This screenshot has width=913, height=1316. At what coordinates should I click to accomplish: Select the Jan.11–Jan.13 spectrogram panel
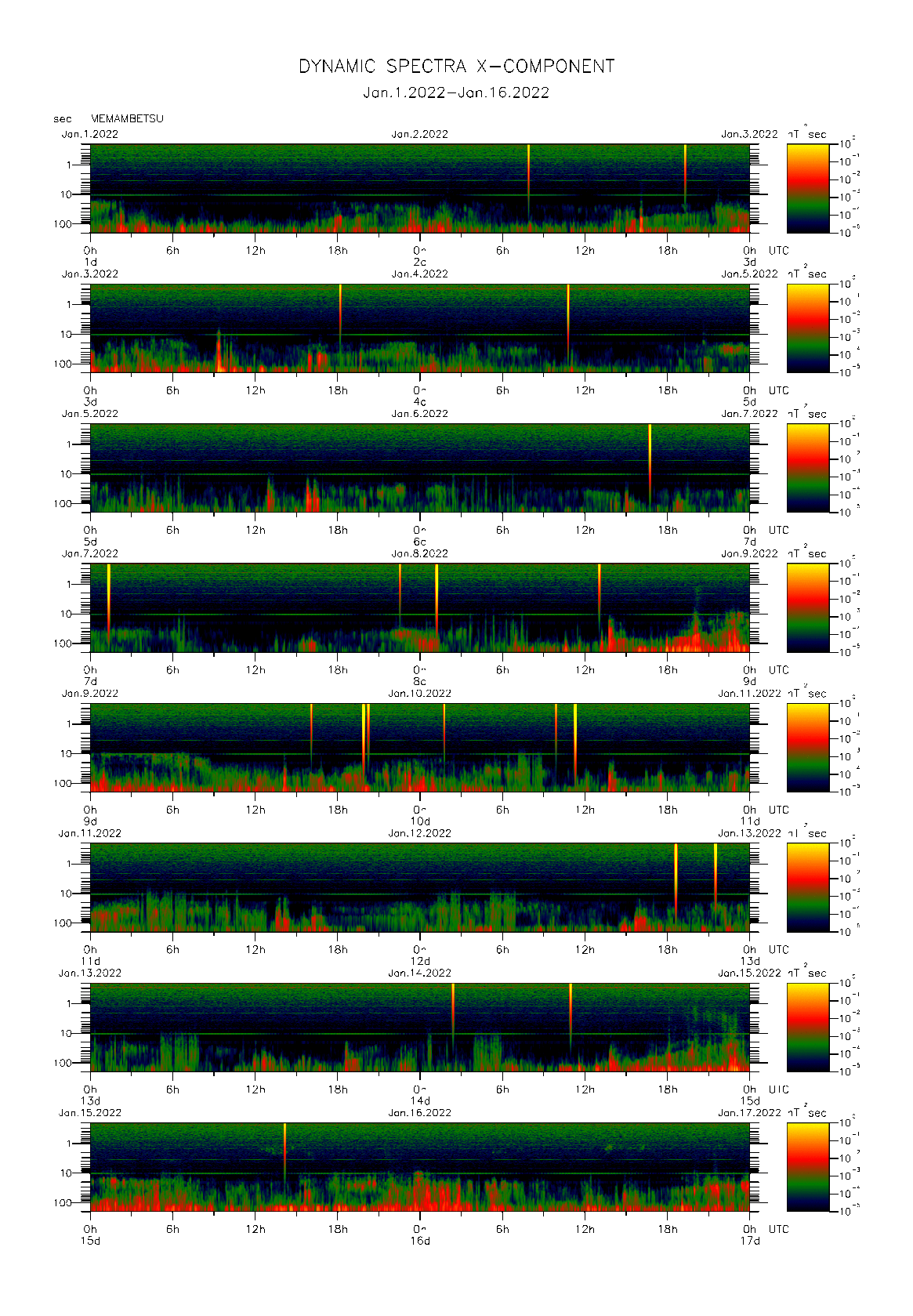[x=420, y=887]
